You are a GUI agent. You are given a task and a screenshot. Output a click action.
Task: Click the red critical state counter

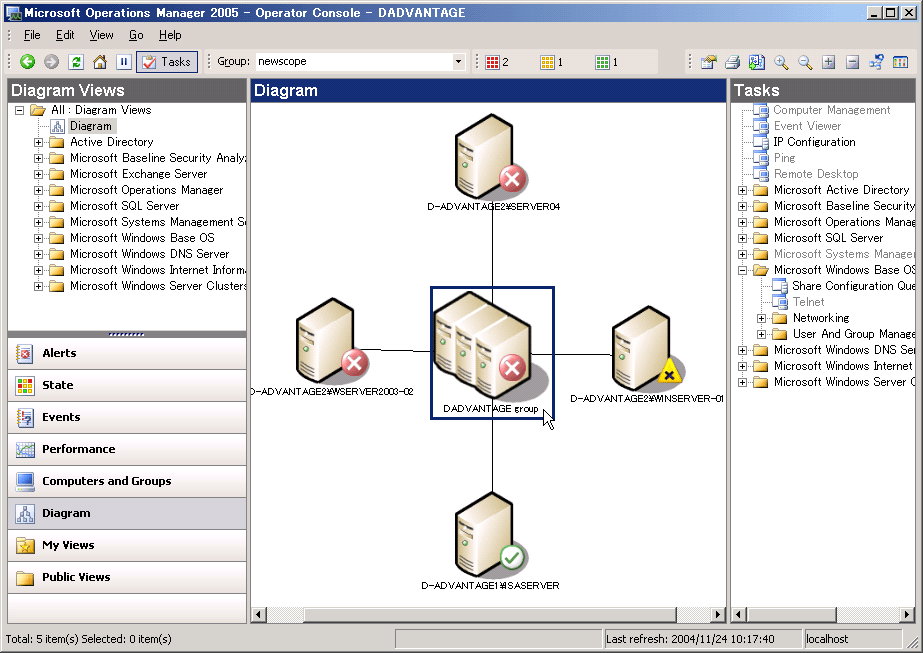[x=497, y=62]
